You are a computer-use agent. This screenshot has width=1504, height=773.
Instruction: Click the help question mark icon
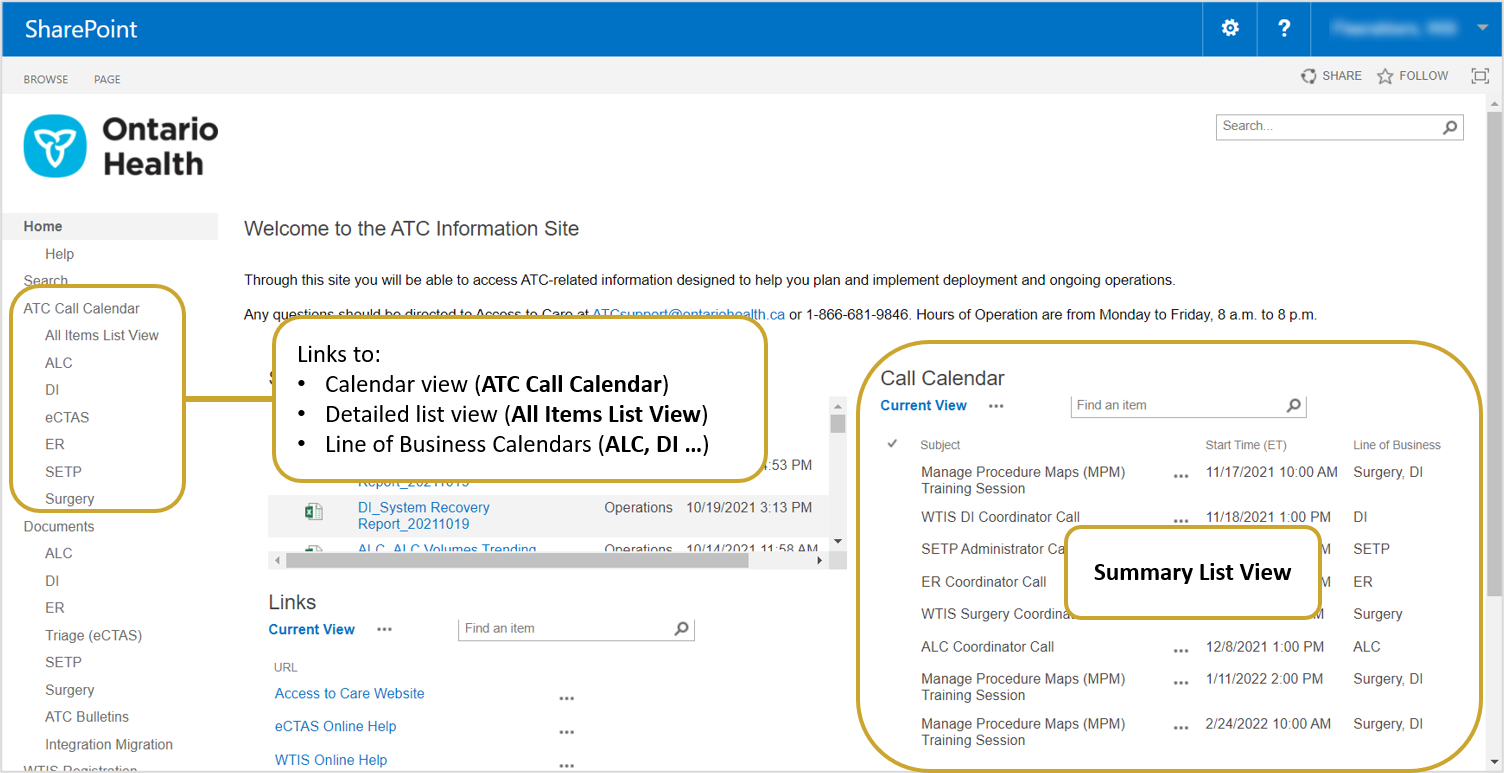[1284, 28]
